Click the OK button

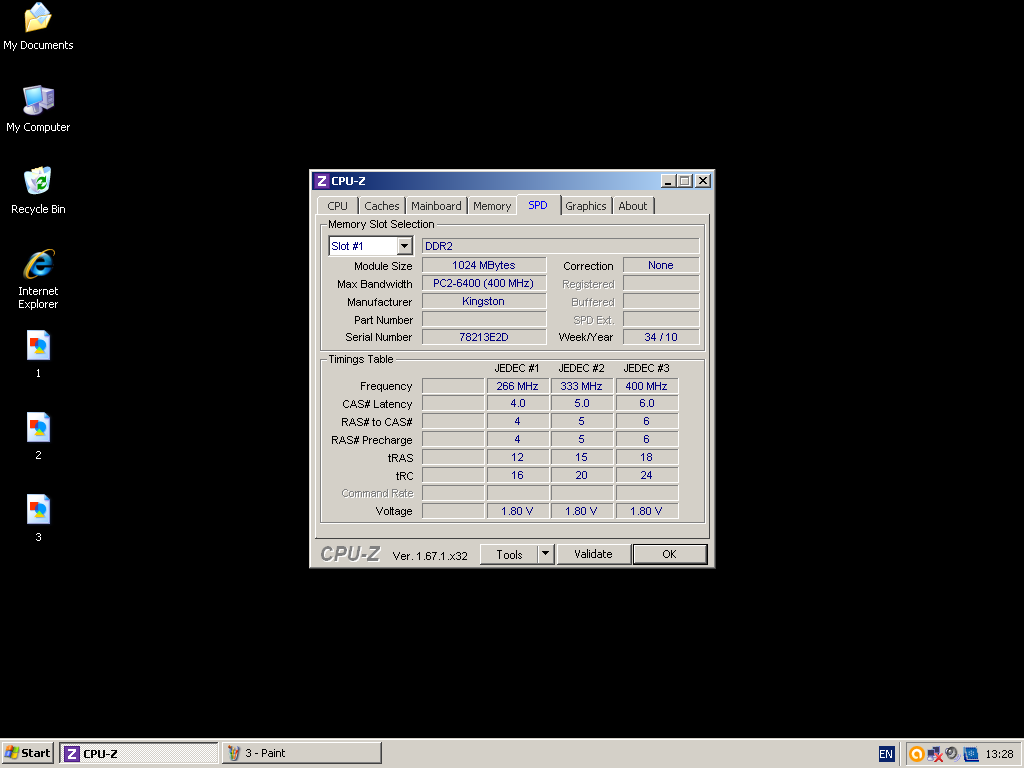[669, 554]
